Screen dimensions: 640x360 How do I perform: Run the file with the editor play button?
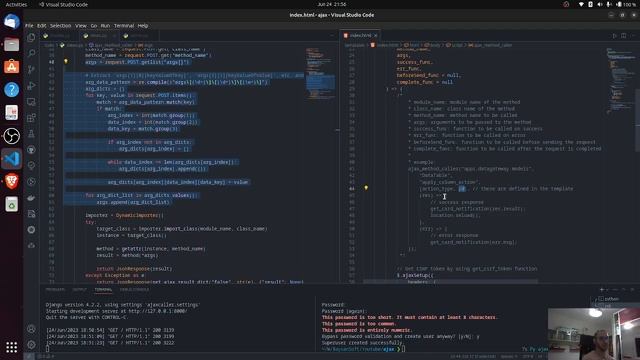[614, 36]
